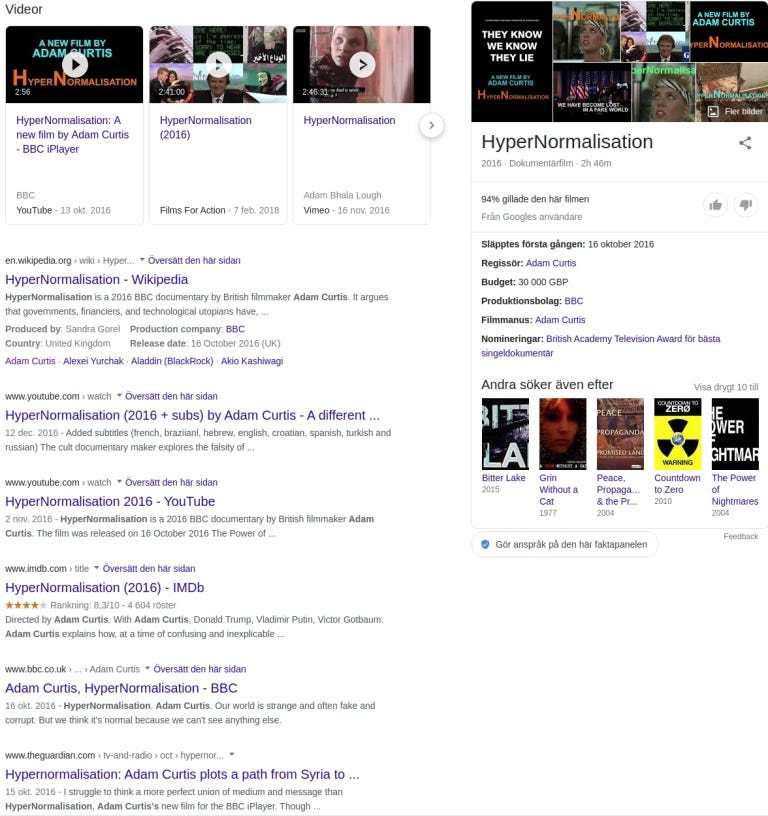Open HyperNormalisation - Wikipedia result
The image size is (768, 816).
97,279
